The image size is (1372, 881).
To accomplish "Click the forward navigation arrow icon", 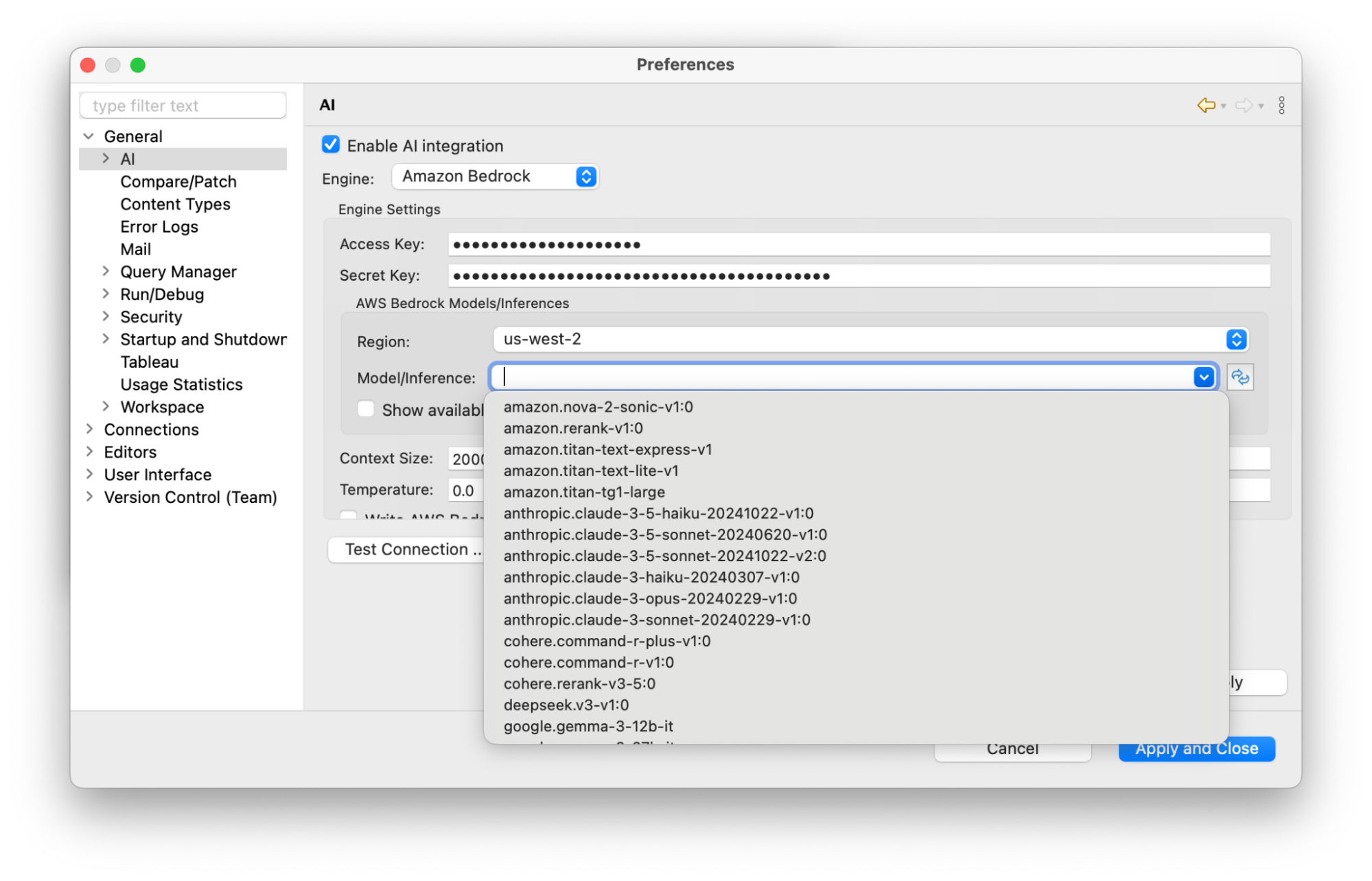I will (1243, 105).
